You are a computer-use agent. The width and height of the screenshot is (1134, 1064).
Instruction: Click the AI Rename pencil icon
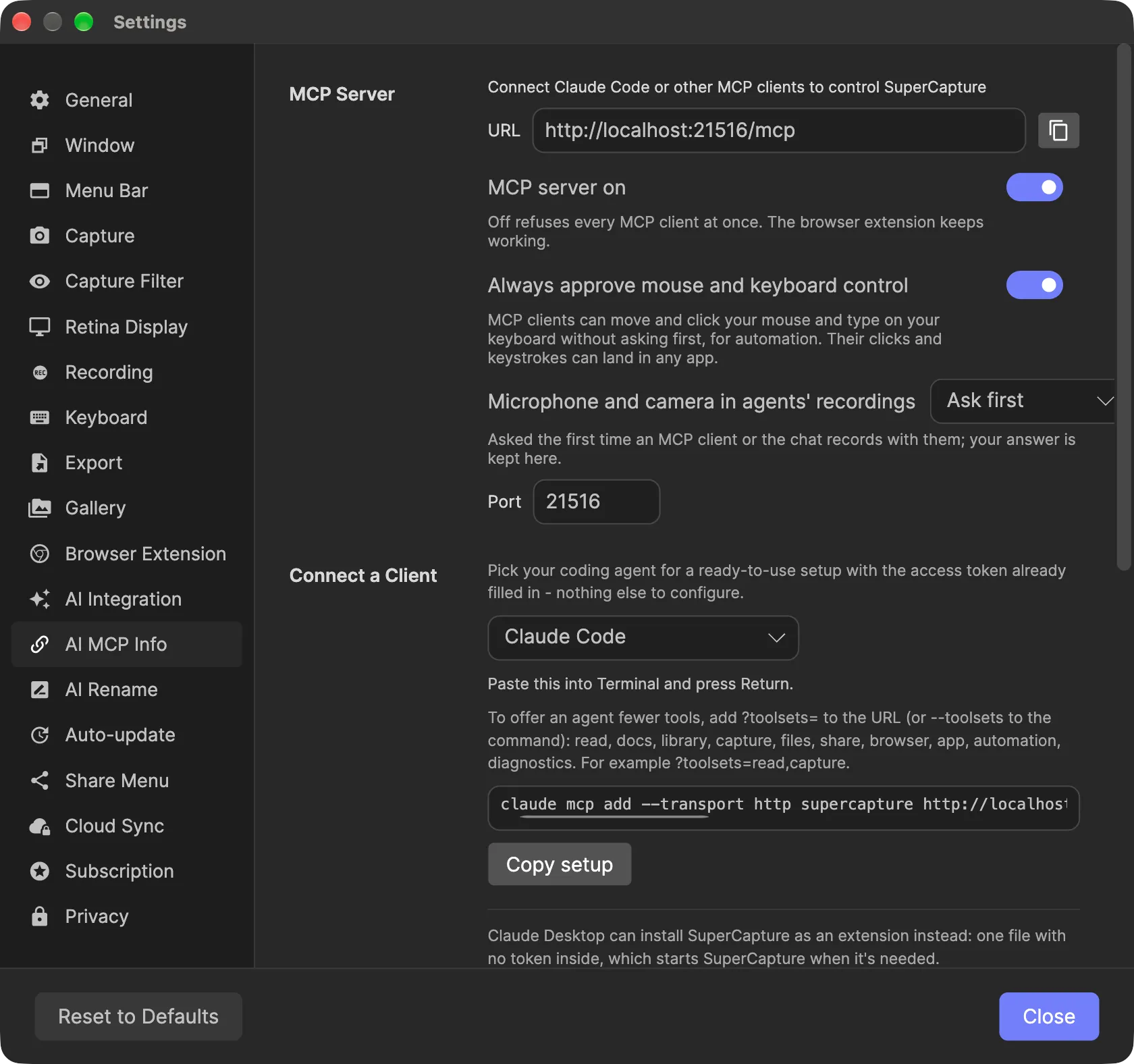click(x=40, y=689)
